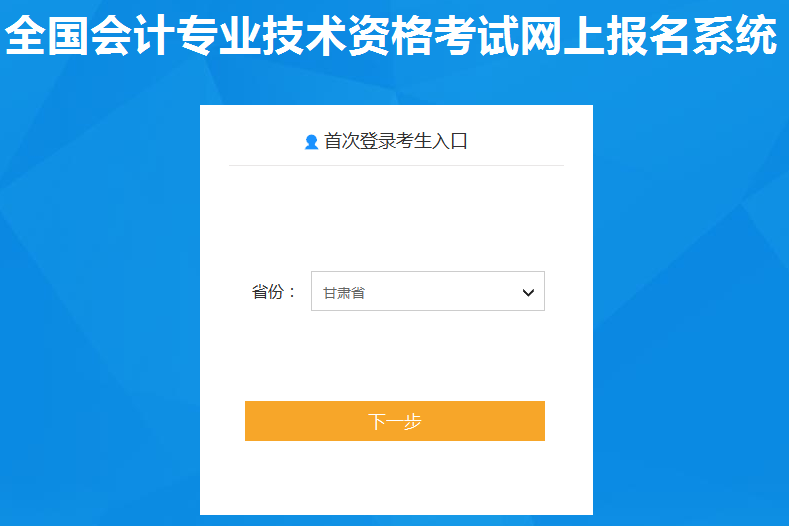Viewport: 789px width, 526px height.
Task: Click the 下一步 text label
Action: pos(394,421)
